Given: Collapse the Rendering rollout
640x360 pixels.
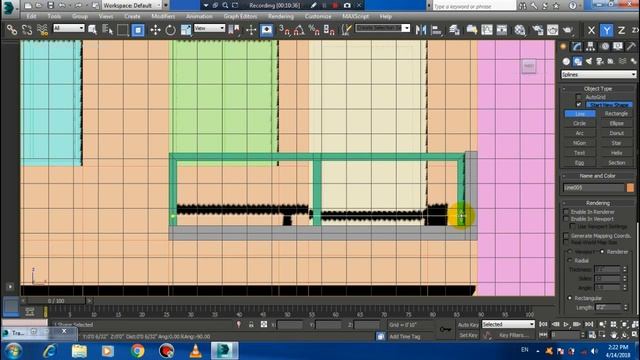Looking at the screenshot, I should click(598, 203).
